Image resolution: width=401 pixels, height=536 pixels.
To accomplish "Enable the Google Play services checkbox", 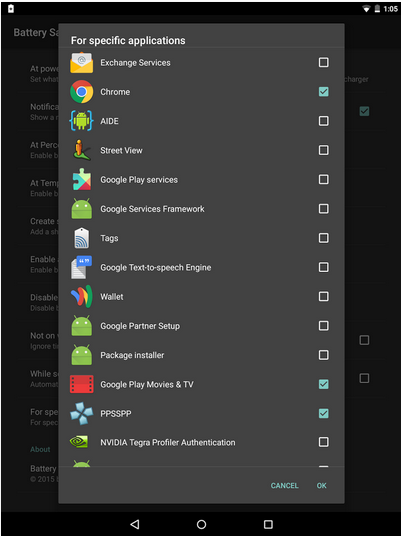I will pos(323,179).
